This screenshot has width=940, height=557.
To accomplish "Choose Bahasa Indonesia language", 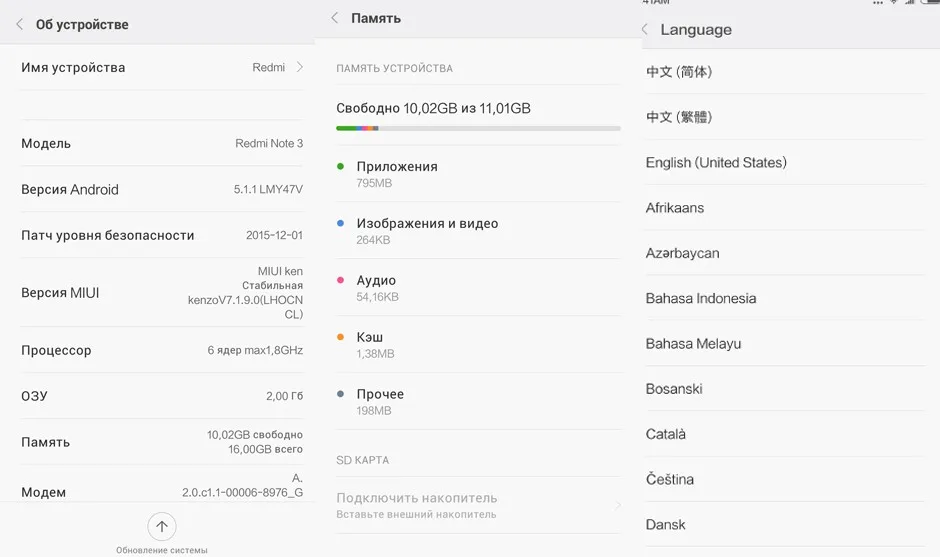I will 785,298.
